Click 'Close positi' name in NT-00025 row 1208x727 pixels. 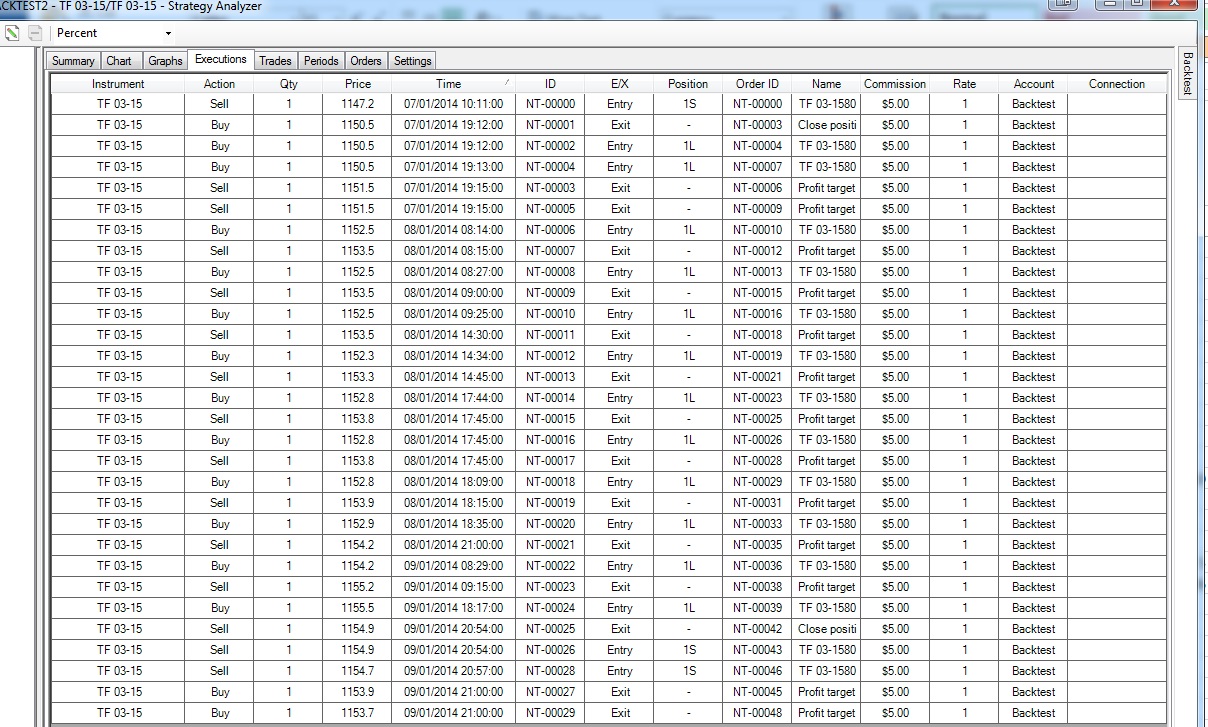pyautogui.click(x=827, y=629)
